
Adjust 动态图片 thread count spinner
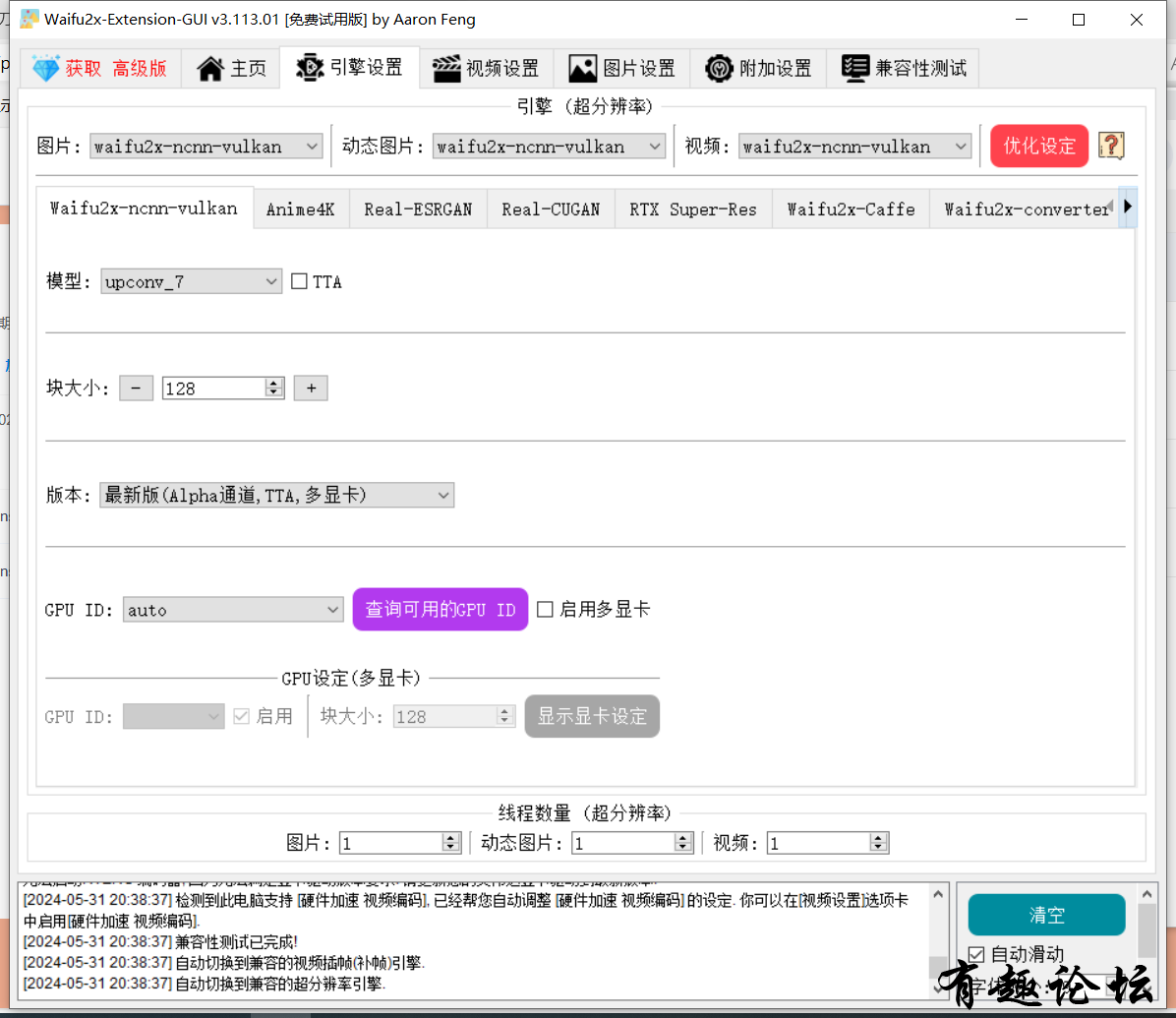(x=682, y=843)
